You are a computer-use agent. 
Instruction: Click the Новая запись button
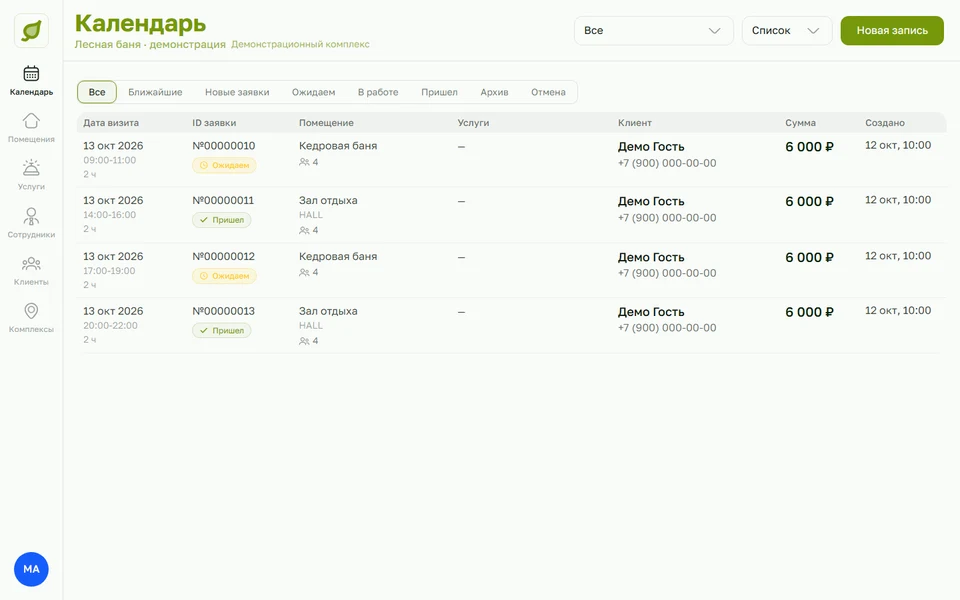click(892, 31)
